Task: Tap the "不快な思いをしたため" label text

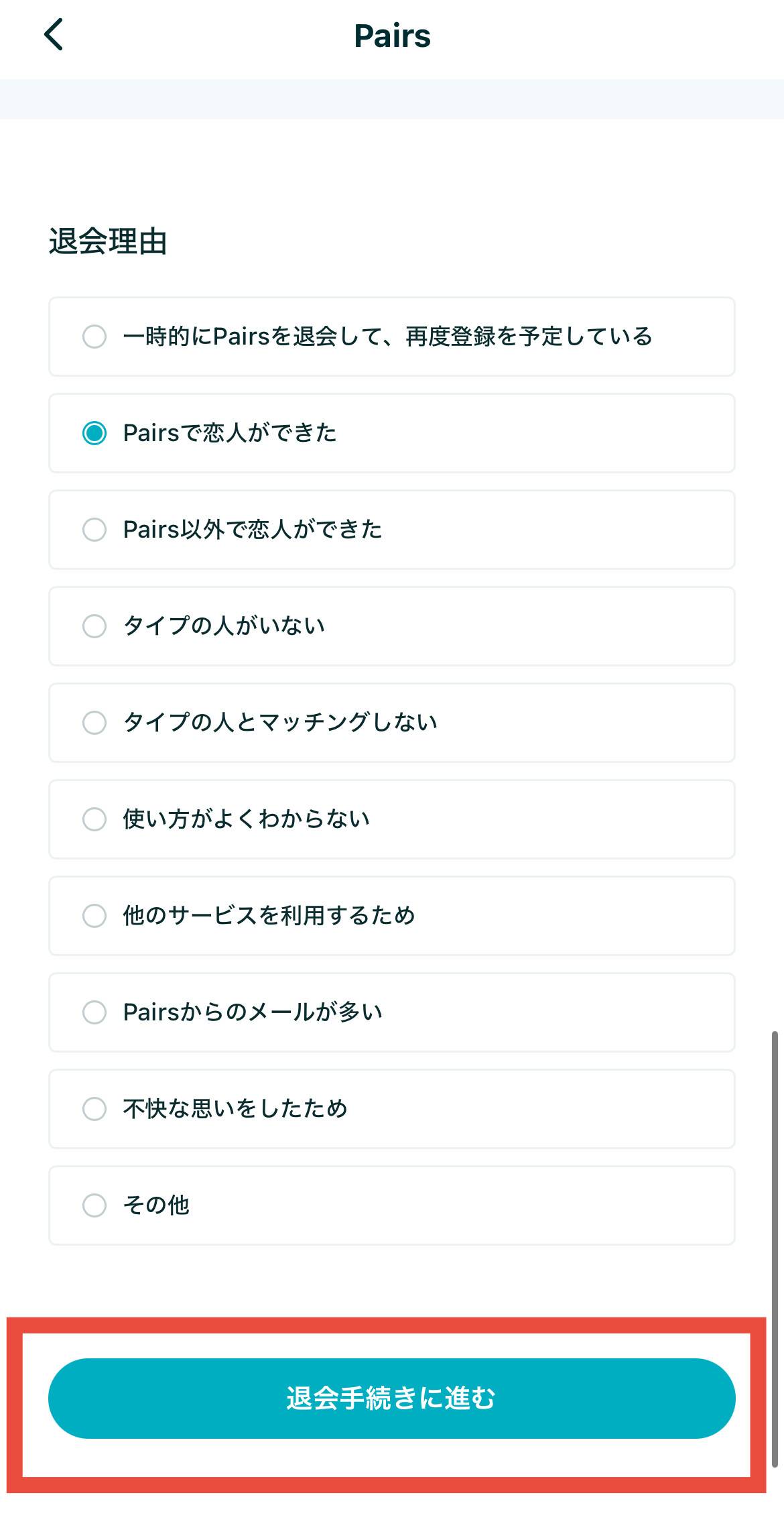Action: [235, 1109]
